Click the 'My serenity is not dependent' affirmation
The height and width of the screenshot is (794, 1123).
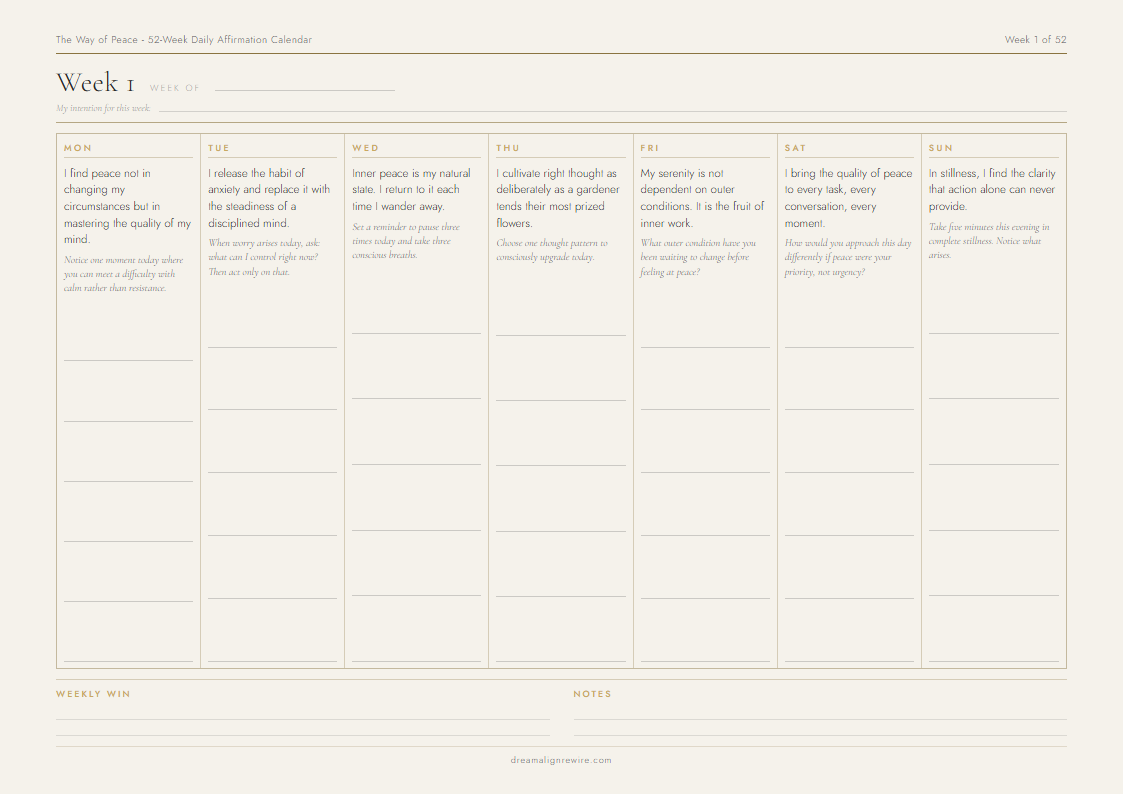click(x=703, y=198)
